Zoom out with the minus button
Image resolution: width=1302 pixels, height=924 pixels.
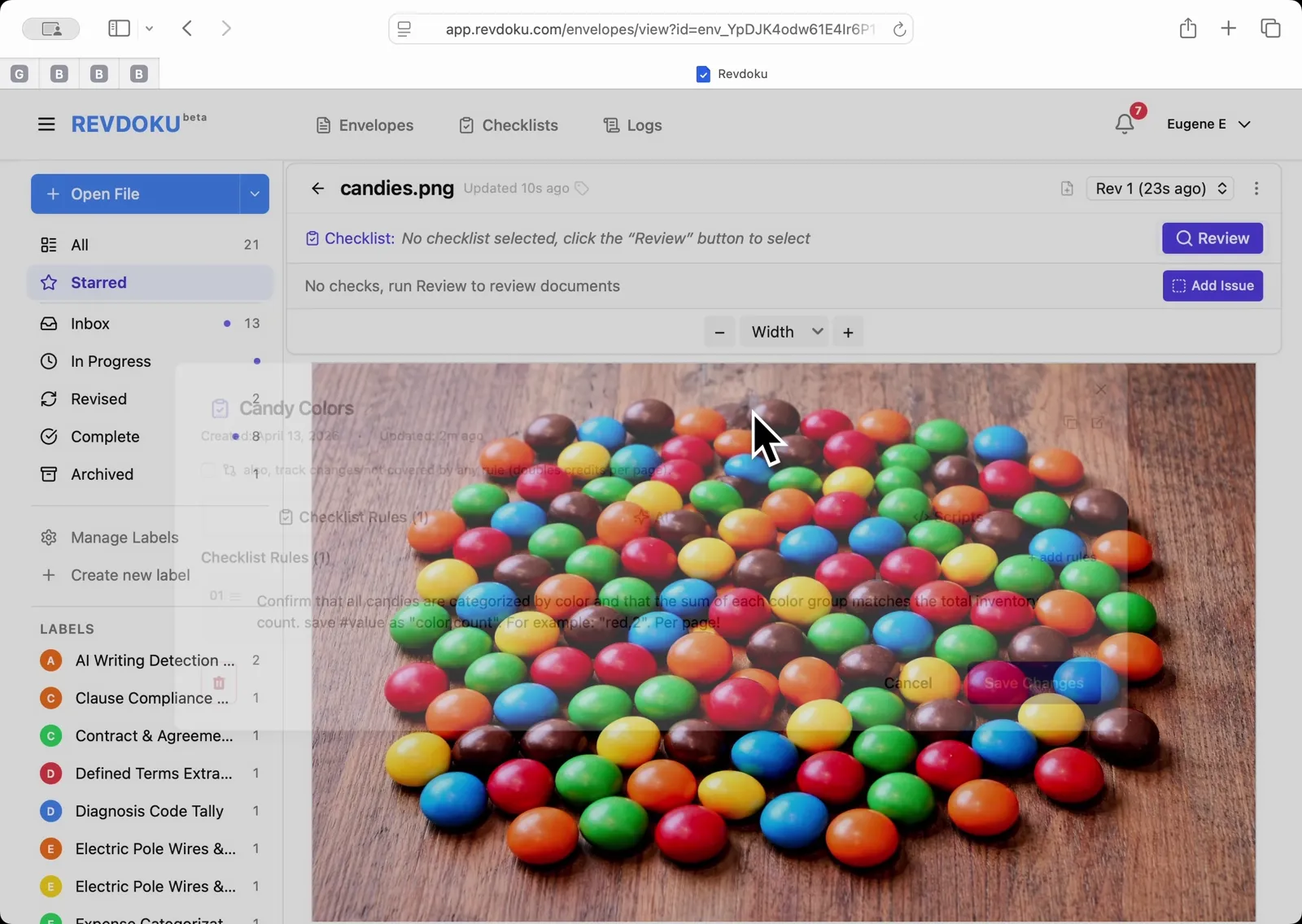(x=719, y=333)
